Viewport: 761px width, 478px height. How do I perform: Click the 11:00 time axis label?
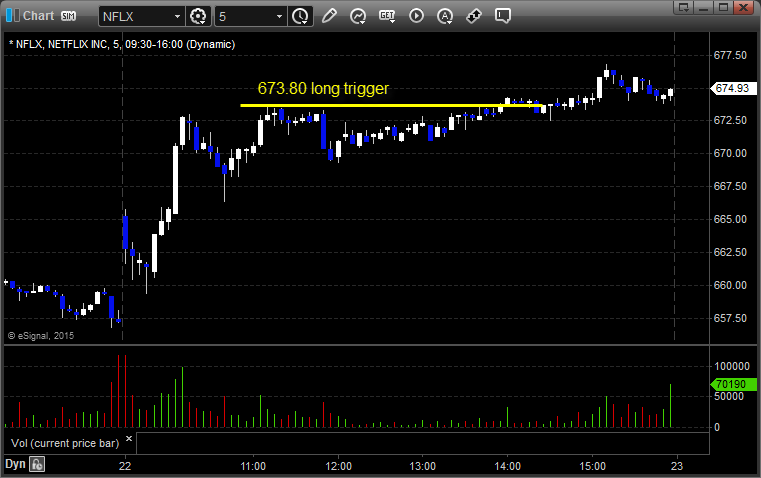[x=253, y=466]
